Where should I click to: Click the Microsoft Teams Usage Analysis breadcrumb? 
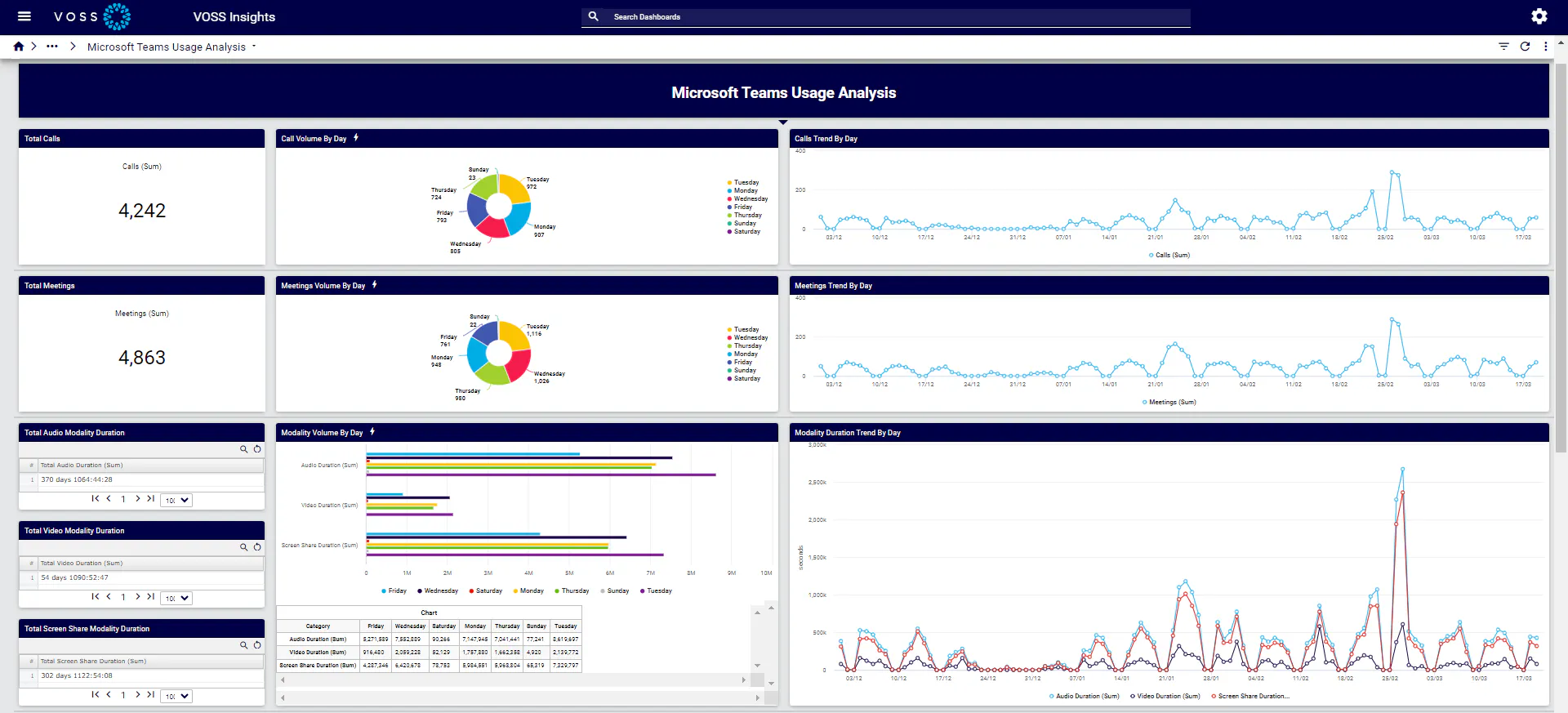pyautogui.click(x=167, y=47)
